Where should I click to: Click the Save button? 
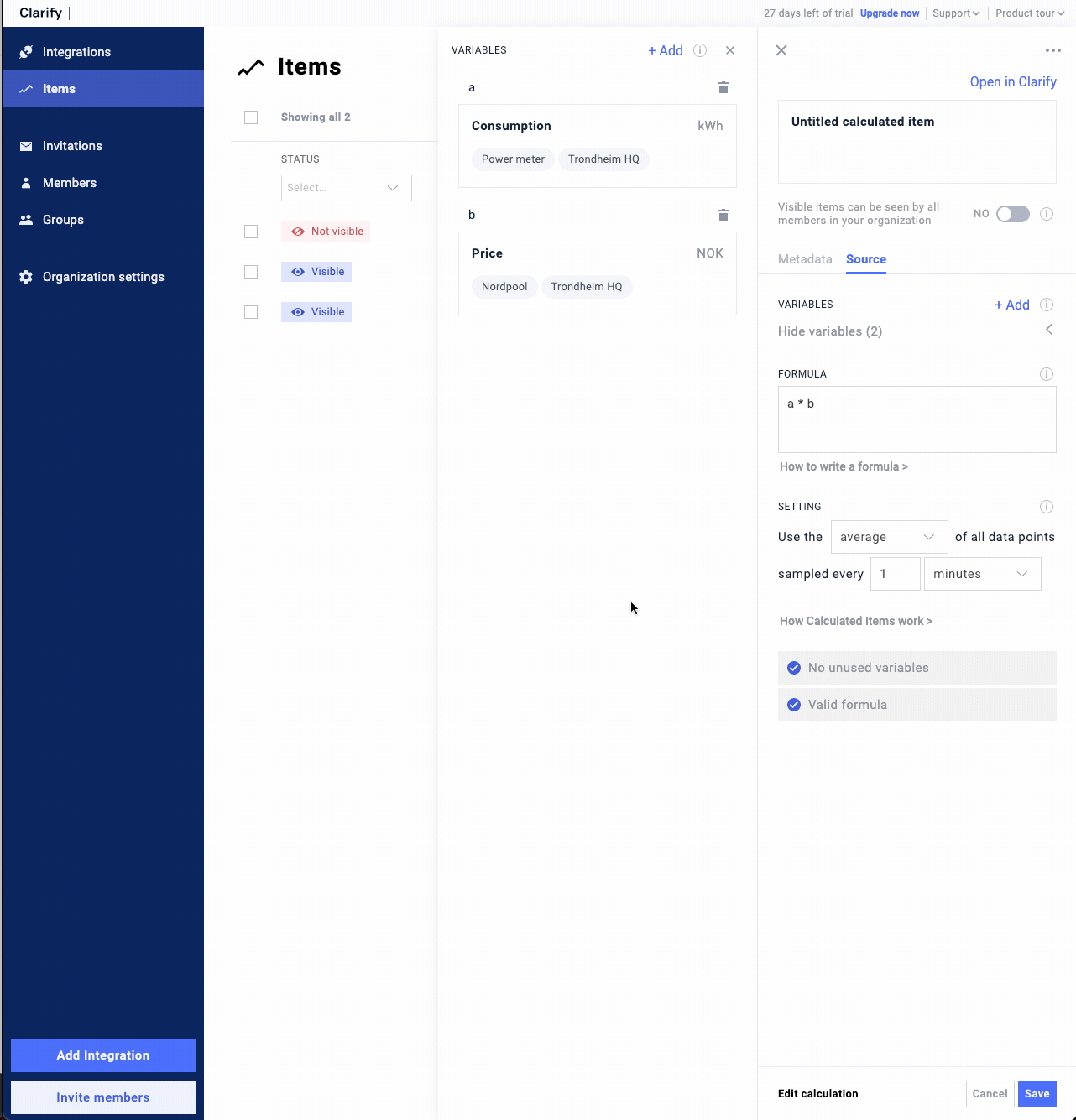1037,1093
